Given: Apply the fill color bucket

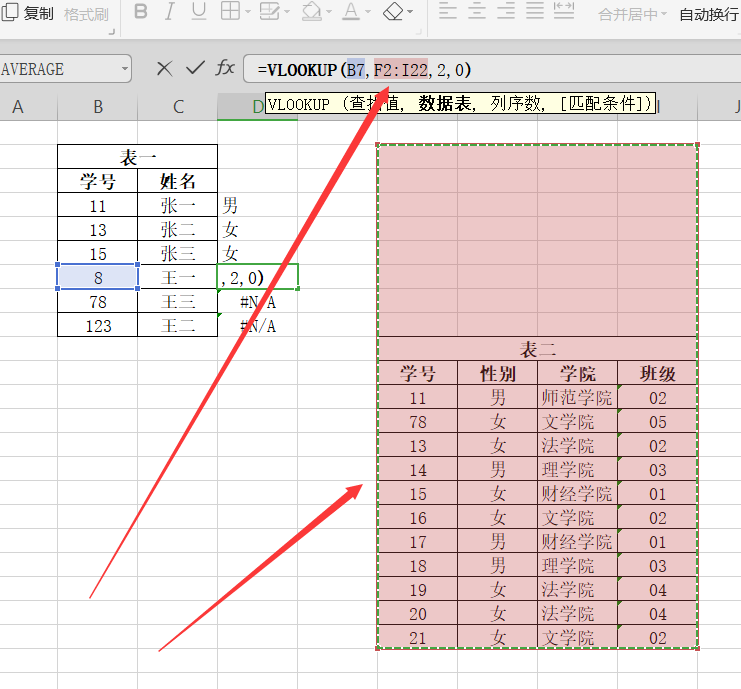Looking at the screenshot, I should pyautogui.click(x=311, y=11).
